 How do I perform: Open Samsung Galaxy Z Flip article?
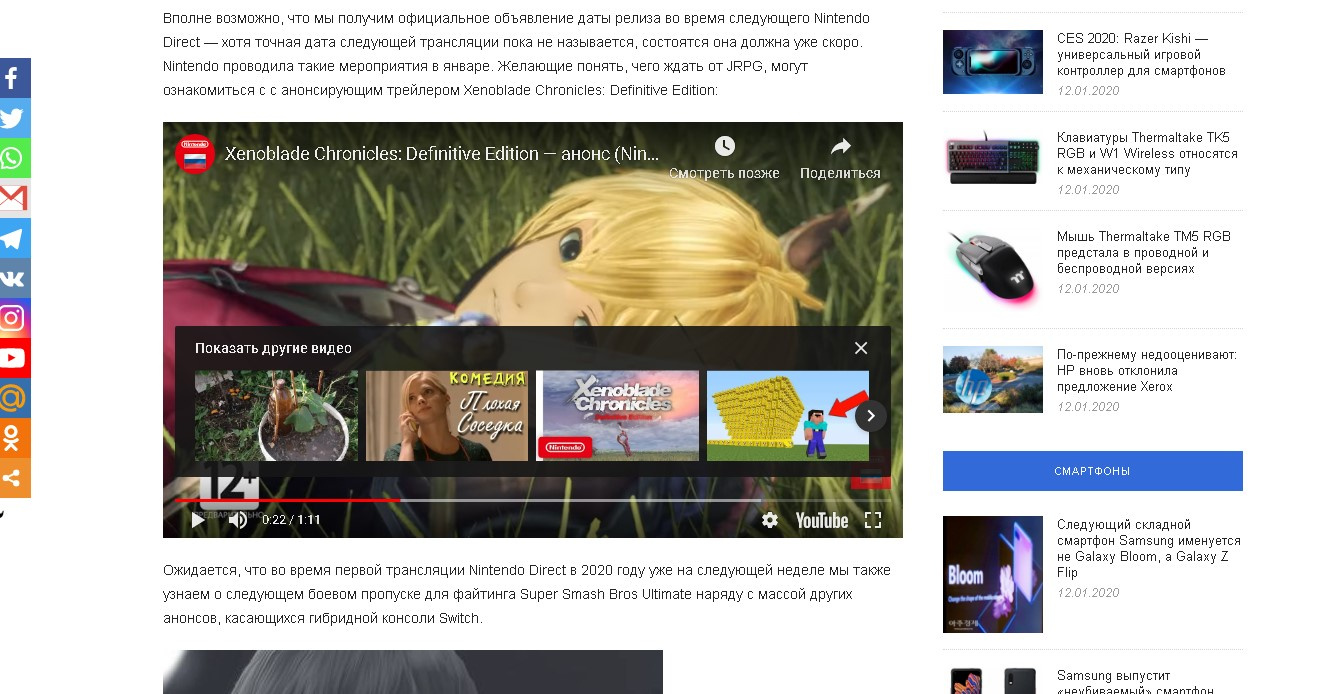(1149, 549)
